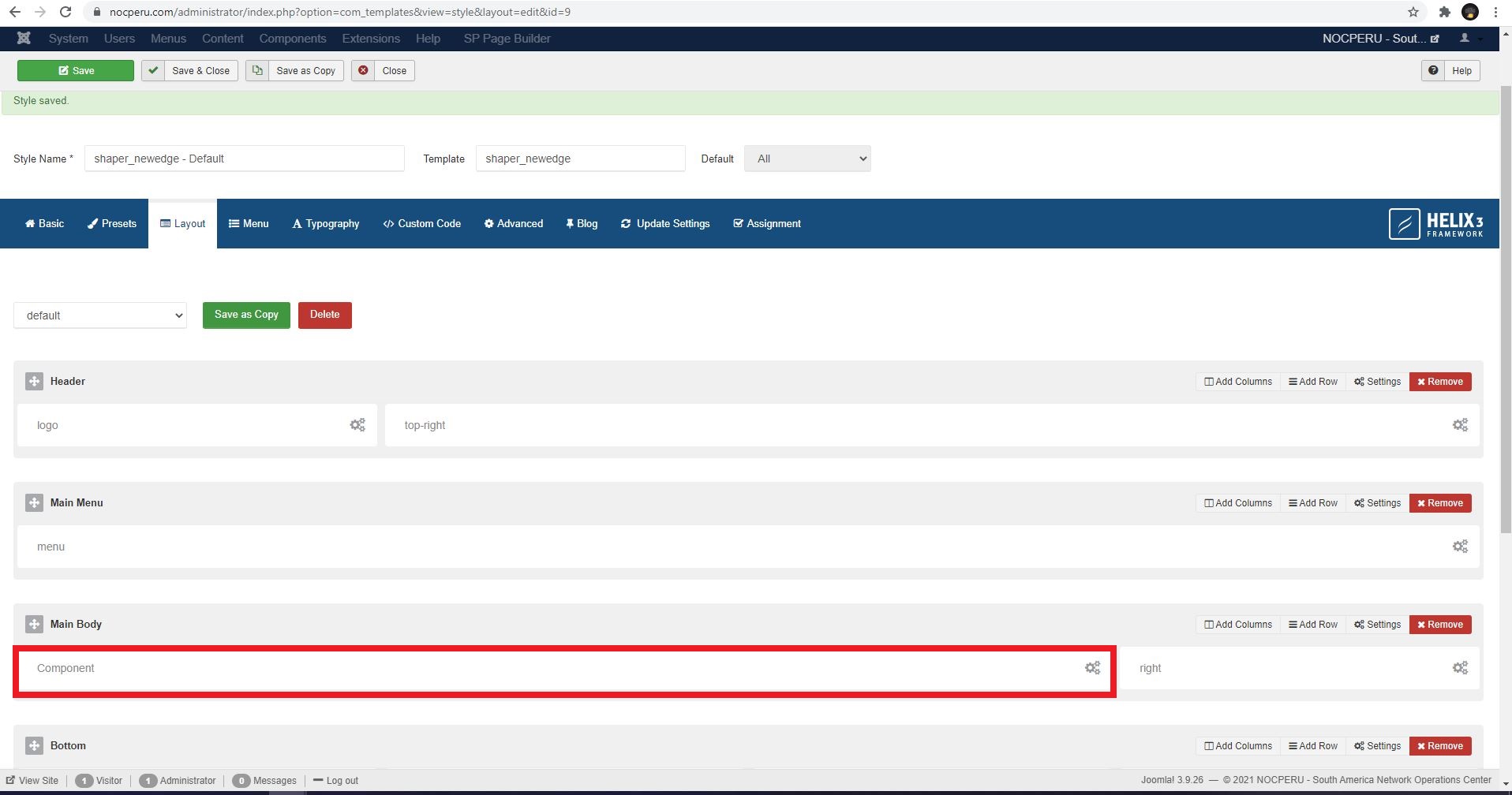Go forward in browser history
Image resolution: width=1512 pixels, height=795 pixels.
40,12
